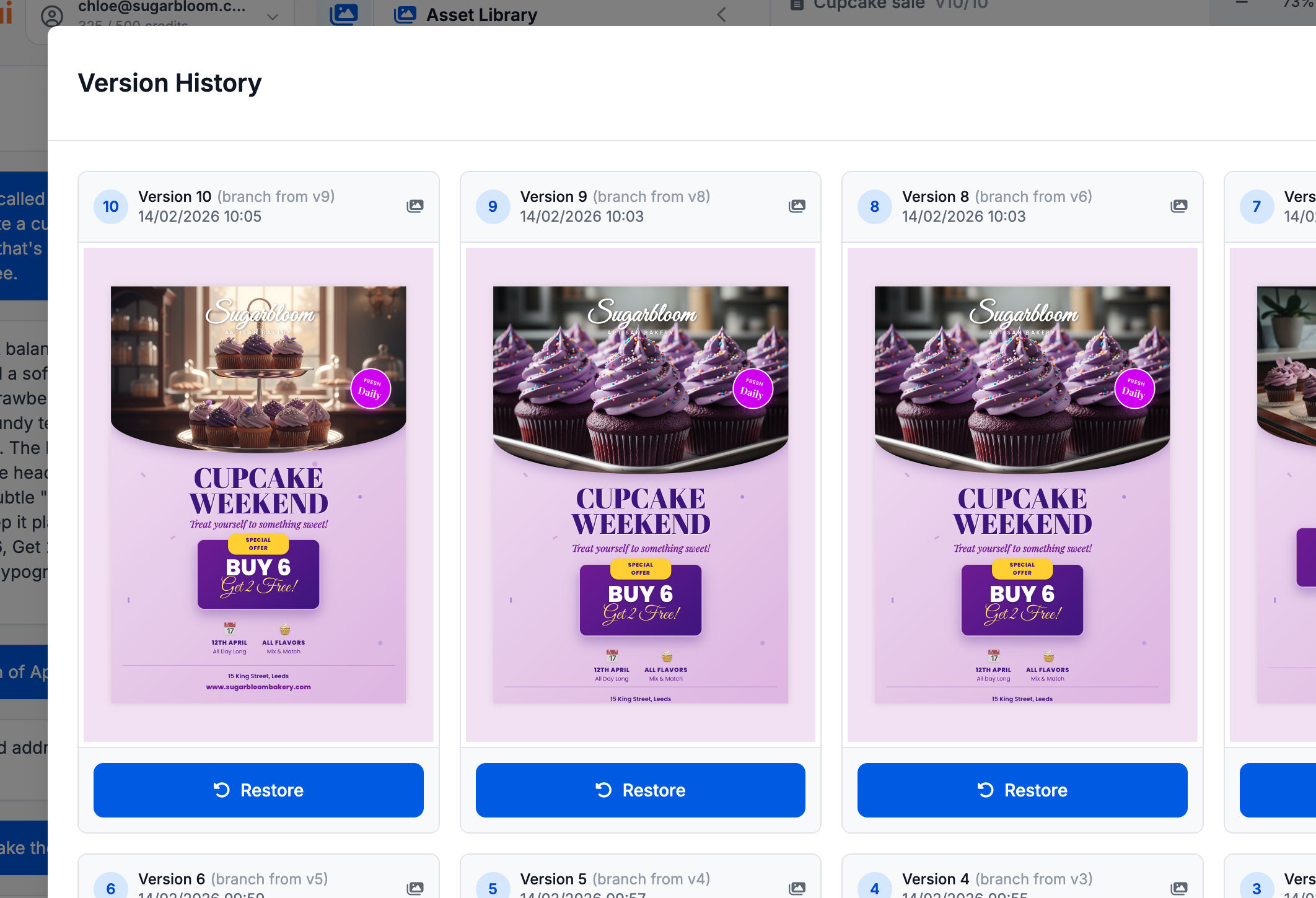Expand the chloe@sugarbloom account dropdown
Viewport: 1316px width, 898px height.
273,17
